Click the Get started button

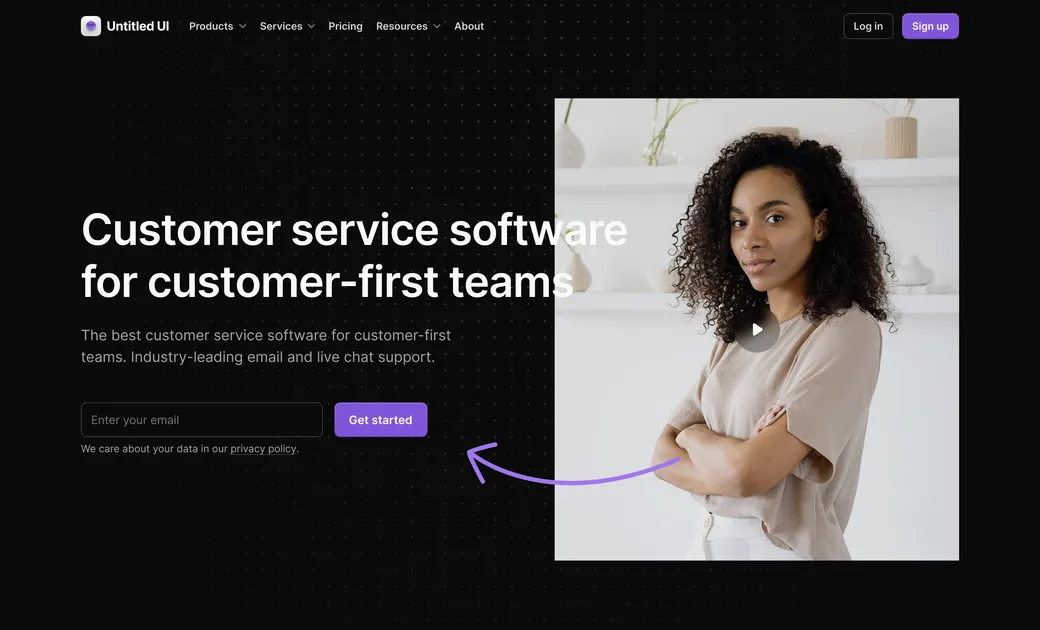381,420
